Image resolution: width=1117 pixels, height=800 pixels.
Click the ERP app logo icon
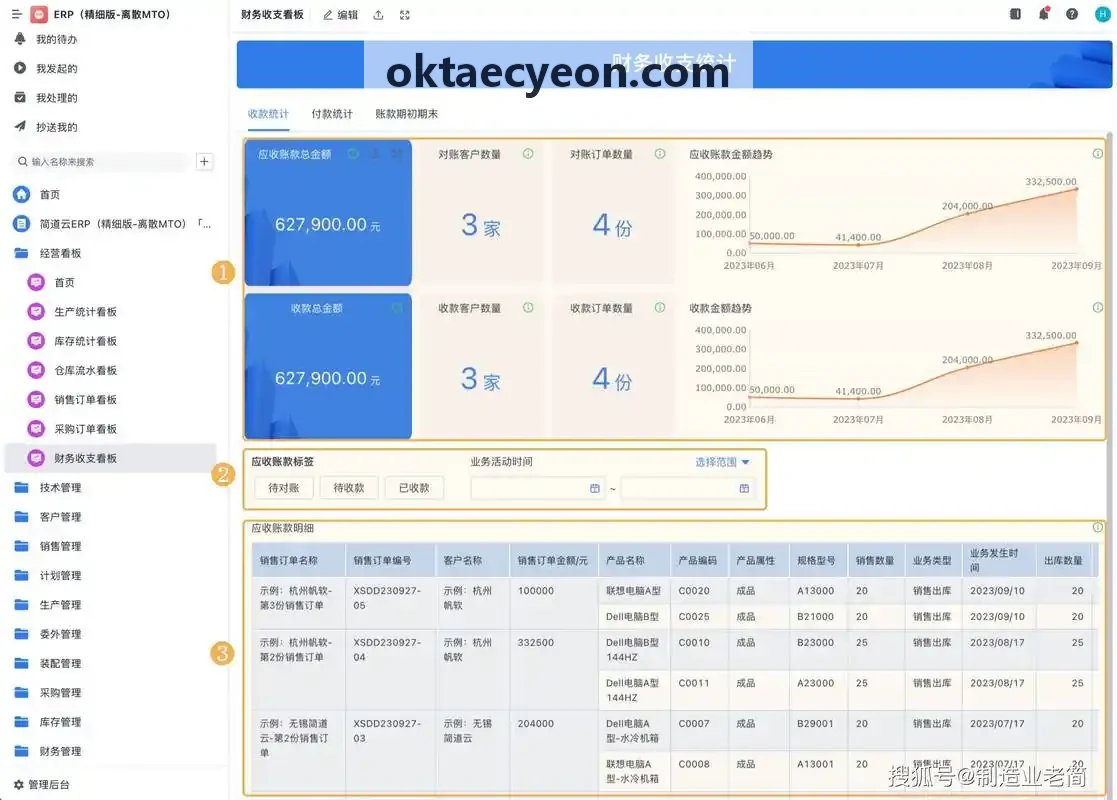coord(39,14)
